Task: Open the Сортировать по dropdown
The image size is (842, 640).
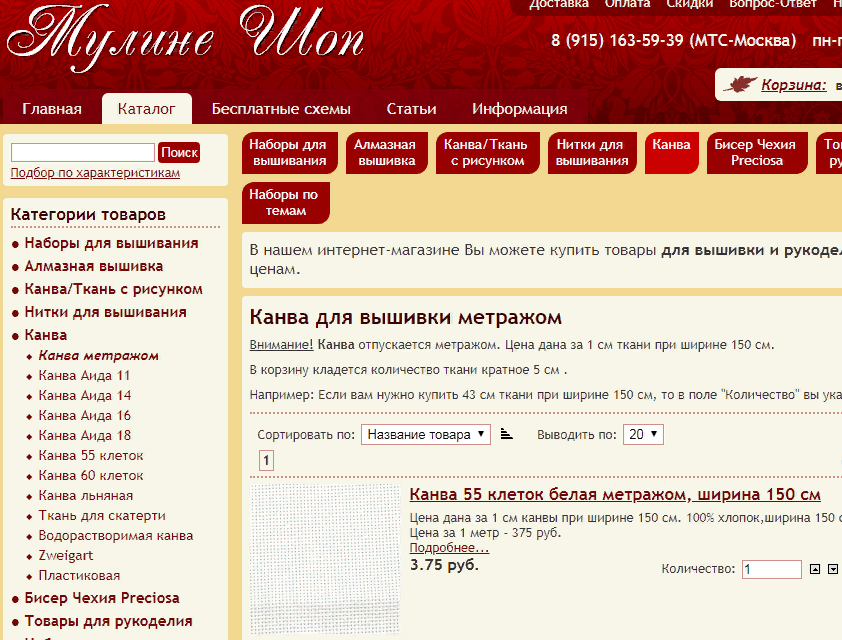Action: [x=426, y=434]
